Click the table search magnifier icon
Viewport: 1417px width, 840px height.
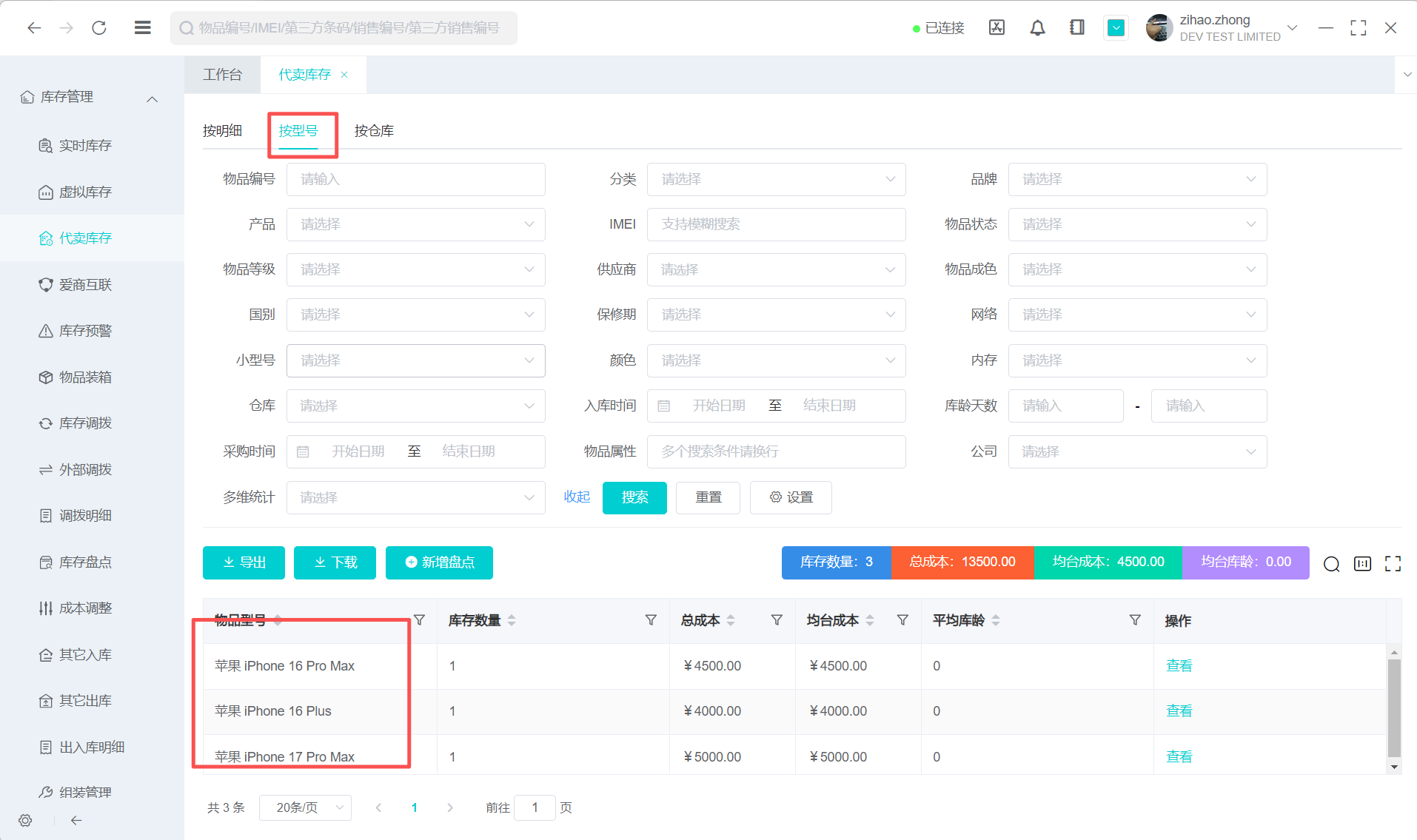1331,564
